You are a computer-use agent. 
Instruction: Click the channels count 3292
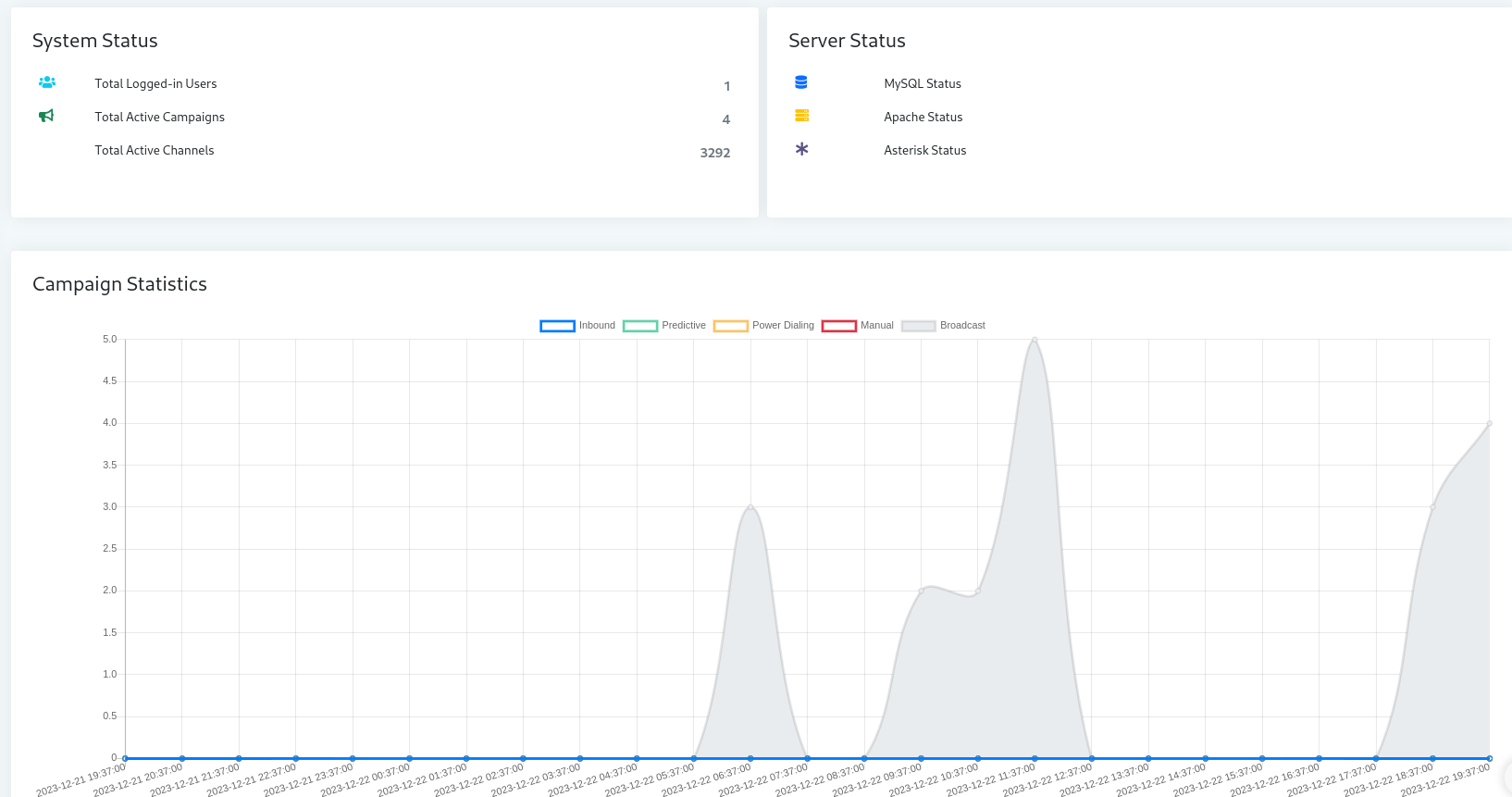click(715, 153)
